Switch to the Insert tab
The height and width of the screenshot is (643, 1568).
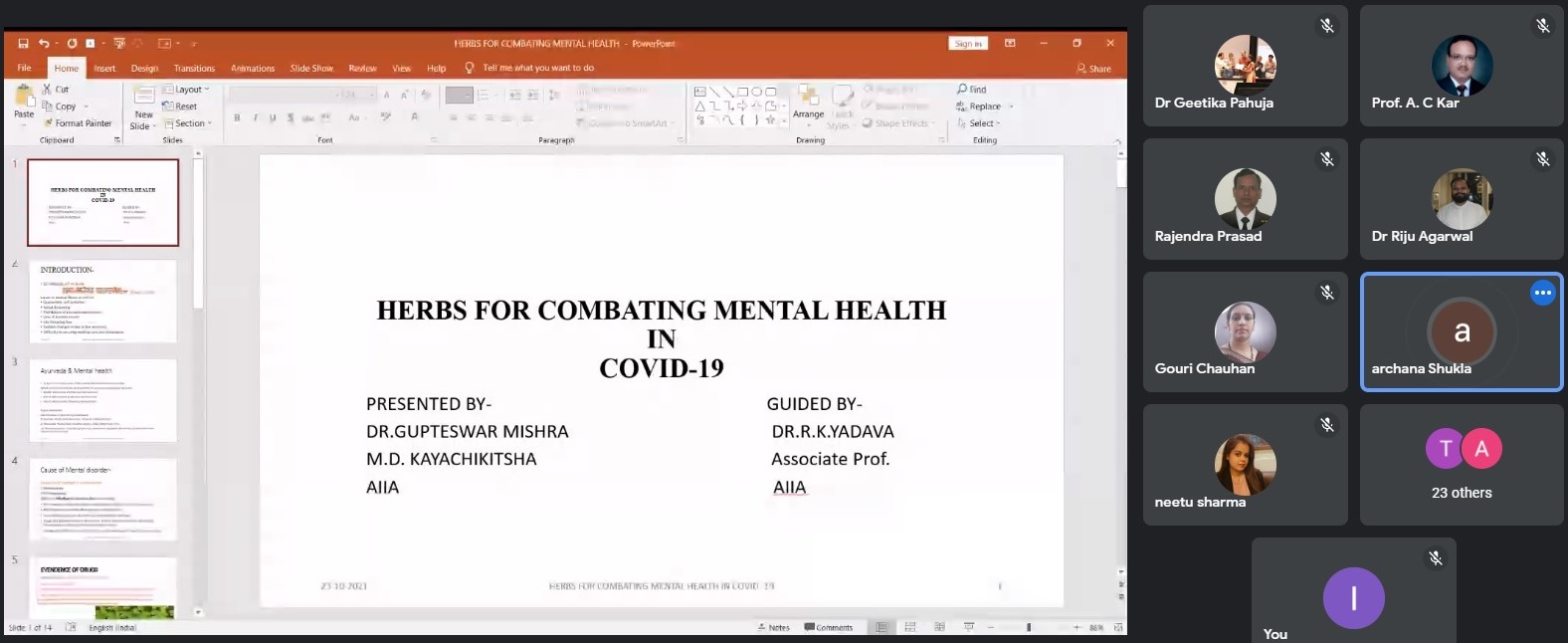104,68
